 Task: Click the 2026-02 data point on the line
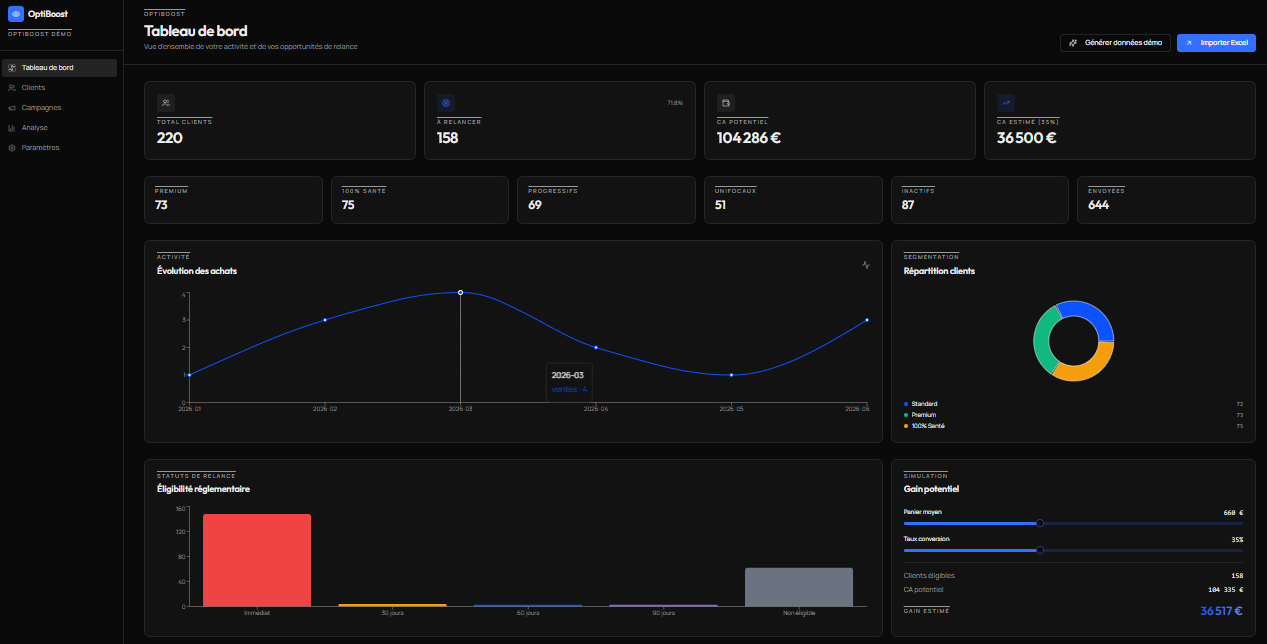point(325,320)
